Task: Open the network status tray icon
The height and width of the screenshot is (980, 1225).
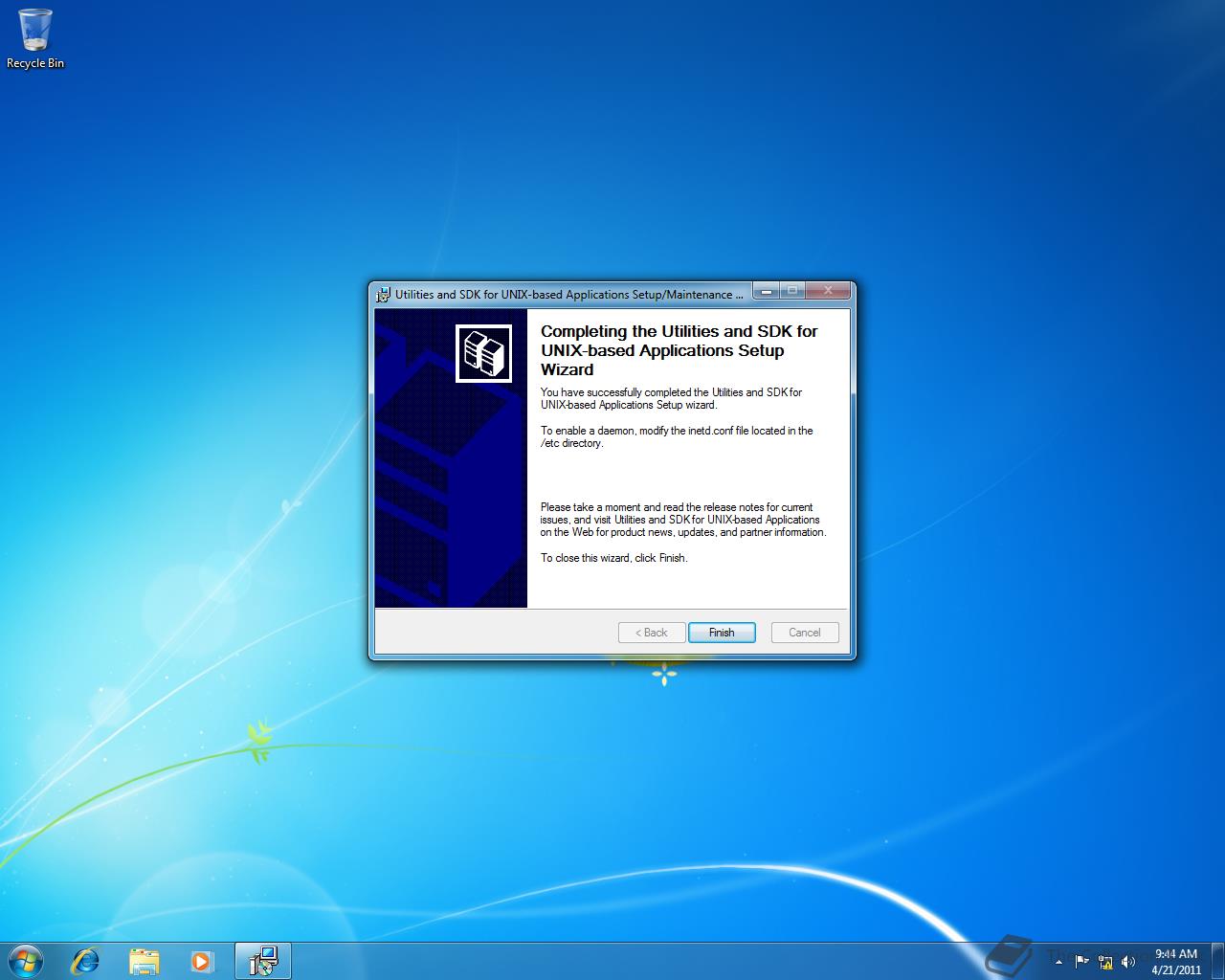Action: tap(1105, 961)
